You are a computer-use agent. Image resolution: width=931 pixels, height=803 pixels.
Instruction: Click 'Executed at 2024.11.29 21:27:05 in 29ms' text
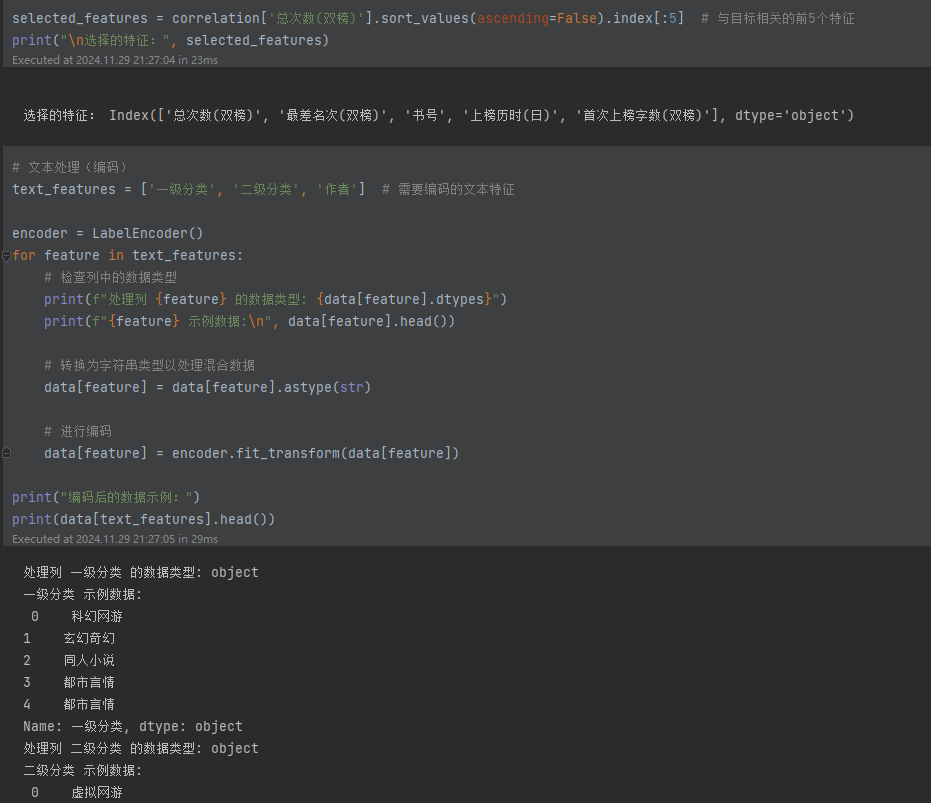115,539
